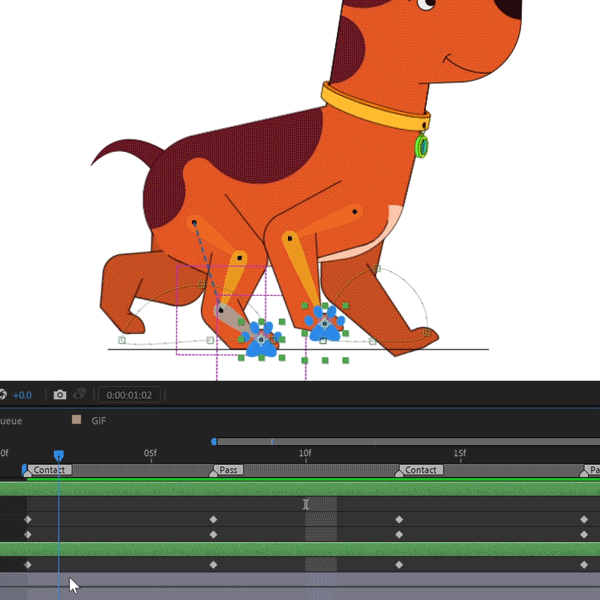Select the blue front paw controller
This screenshot has height=600, width=600.
tap(325, 324)
